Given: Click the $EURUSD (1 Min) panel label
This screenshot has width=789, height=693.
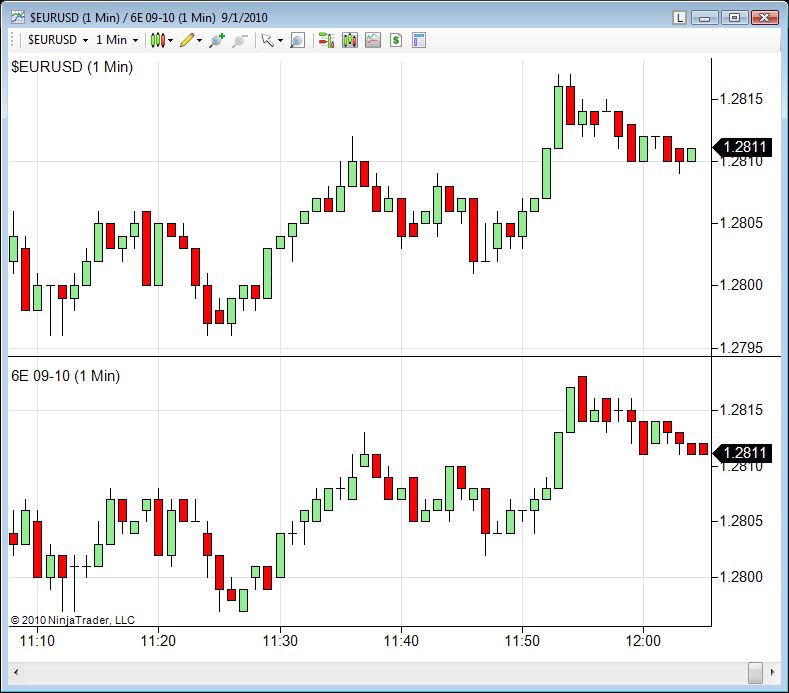Looking at the screenshot, I should pos(72,67).
